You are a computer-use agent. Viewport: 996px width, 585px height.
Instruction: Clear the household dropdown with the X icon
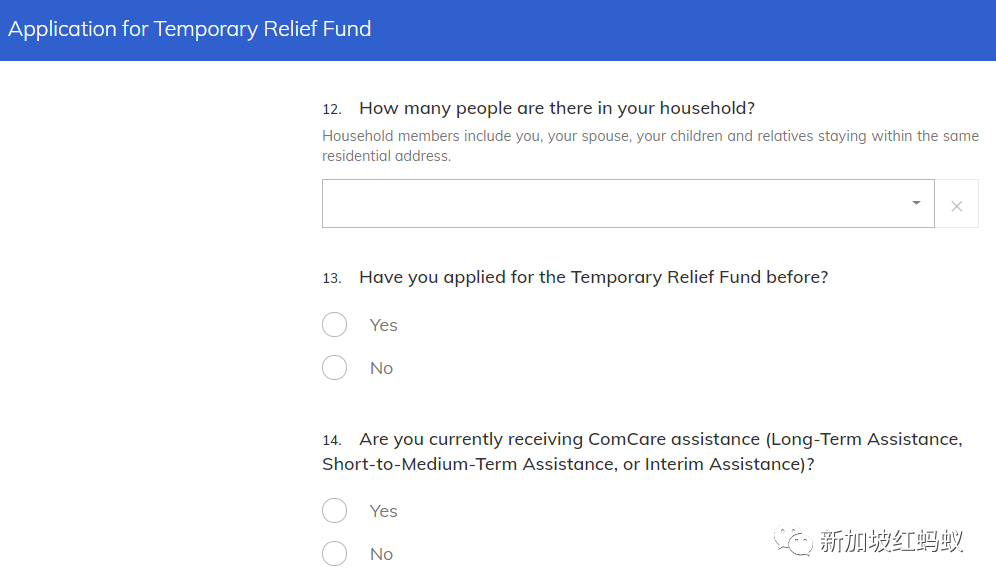coord(956,205)
